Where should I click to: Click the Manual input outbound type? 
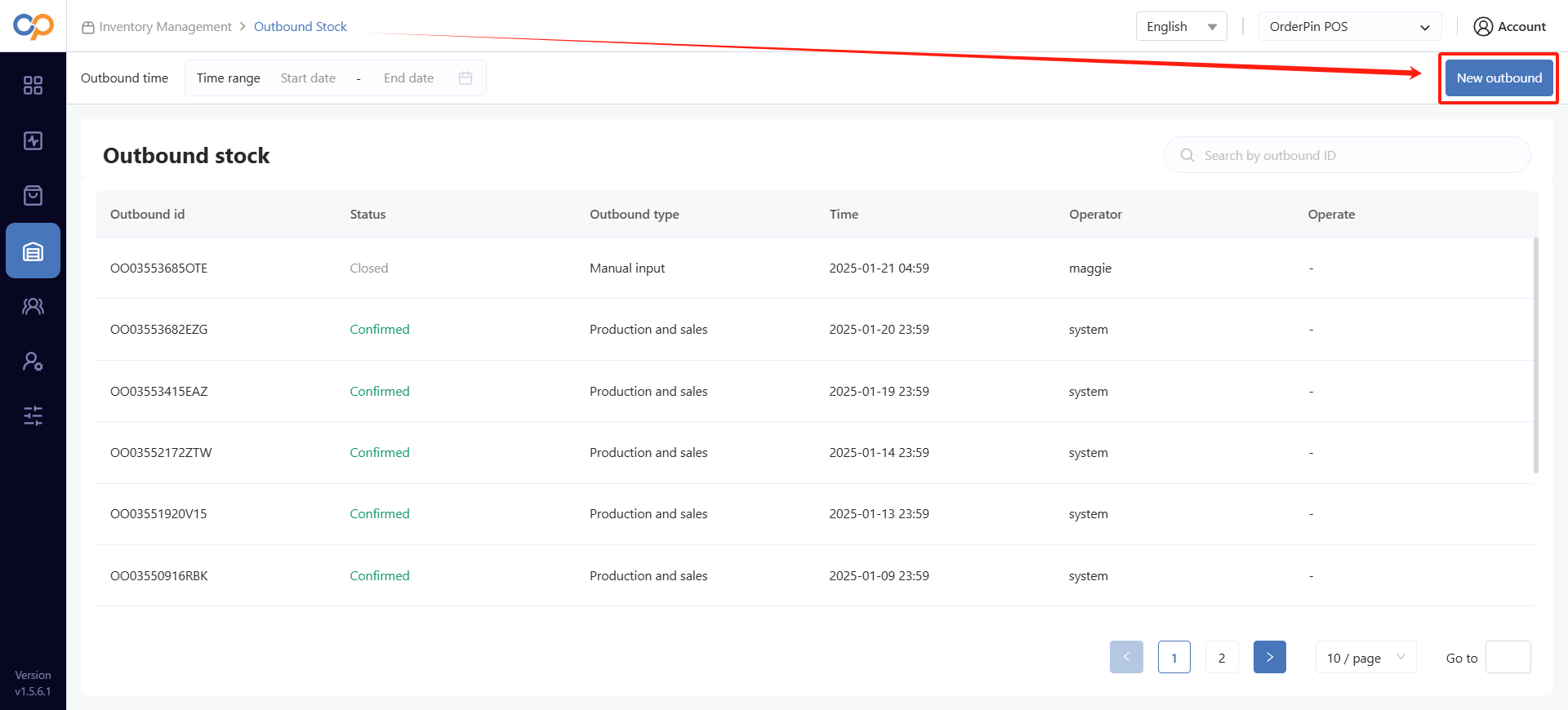pyautogui.click(x=627, y=268)
